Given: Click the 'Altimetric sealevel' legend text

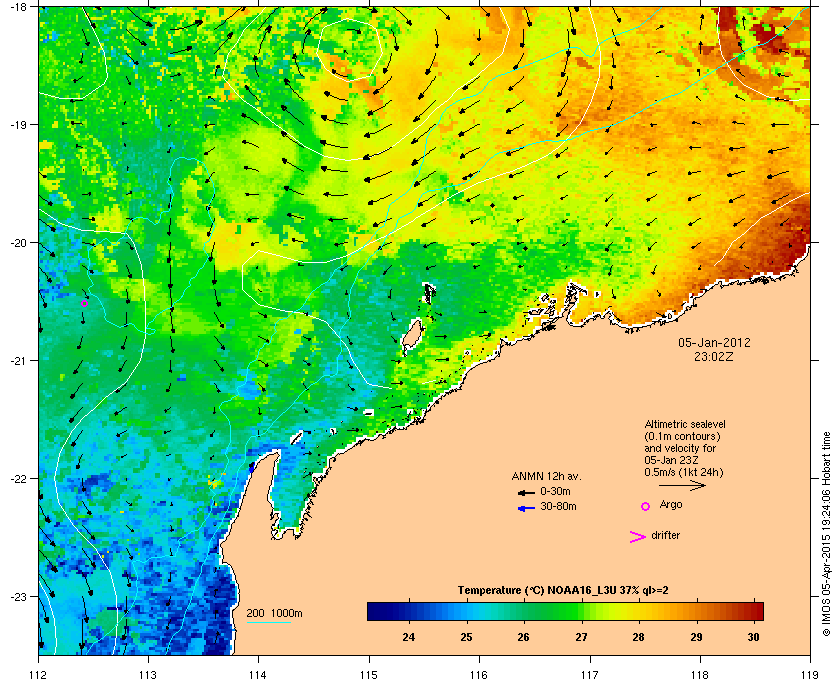Looking at the screenshot, I should (685, 424).
